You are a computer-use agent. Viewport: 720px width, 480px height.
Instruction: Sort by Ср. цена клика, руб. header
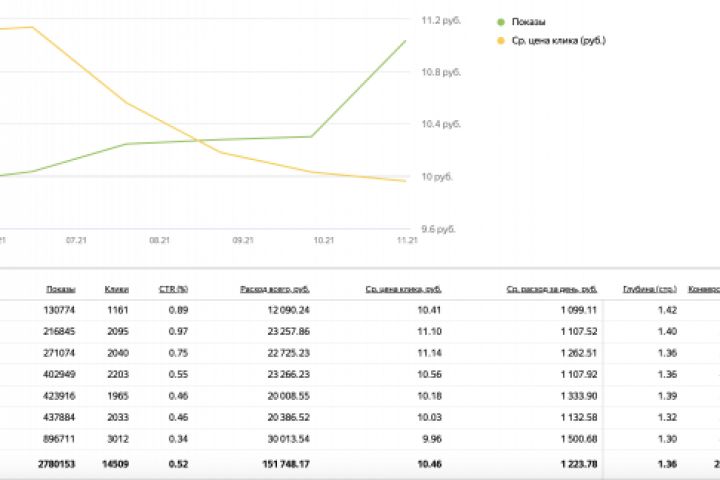tap(403, 289)
